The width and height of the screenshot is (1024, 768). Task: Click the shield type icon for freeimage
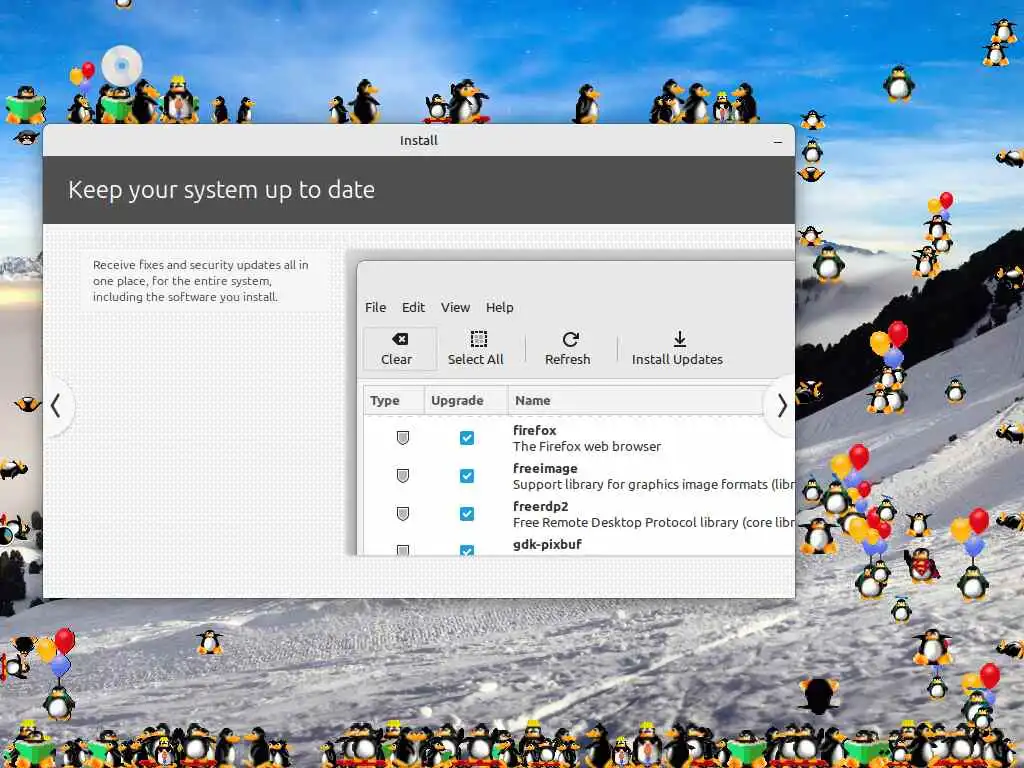tap(403, 475)
